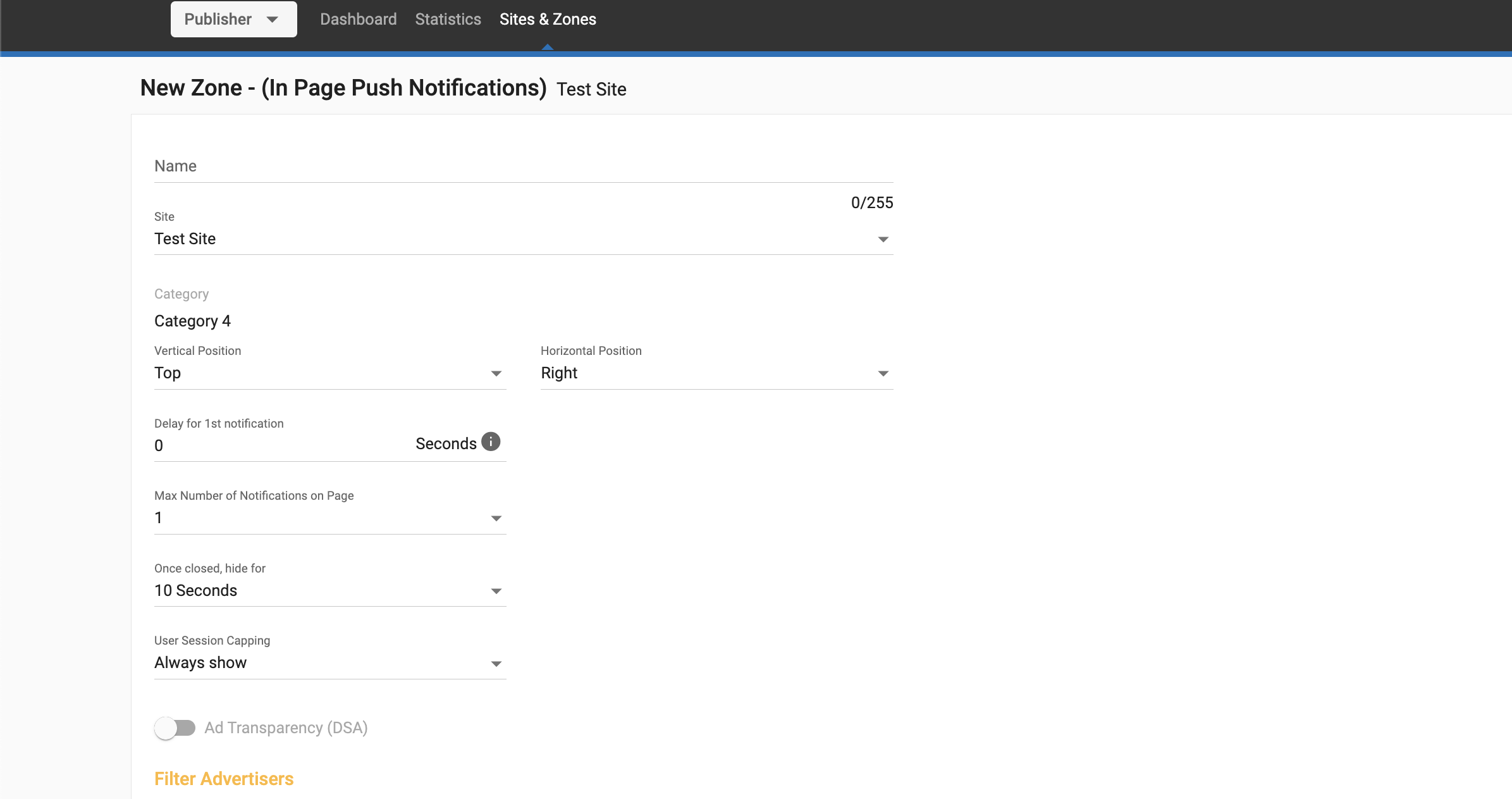The height and width of the screenshot is (799, 1512).
Task: Expand the User Session Capping dropdown
Action: point(329,663)
